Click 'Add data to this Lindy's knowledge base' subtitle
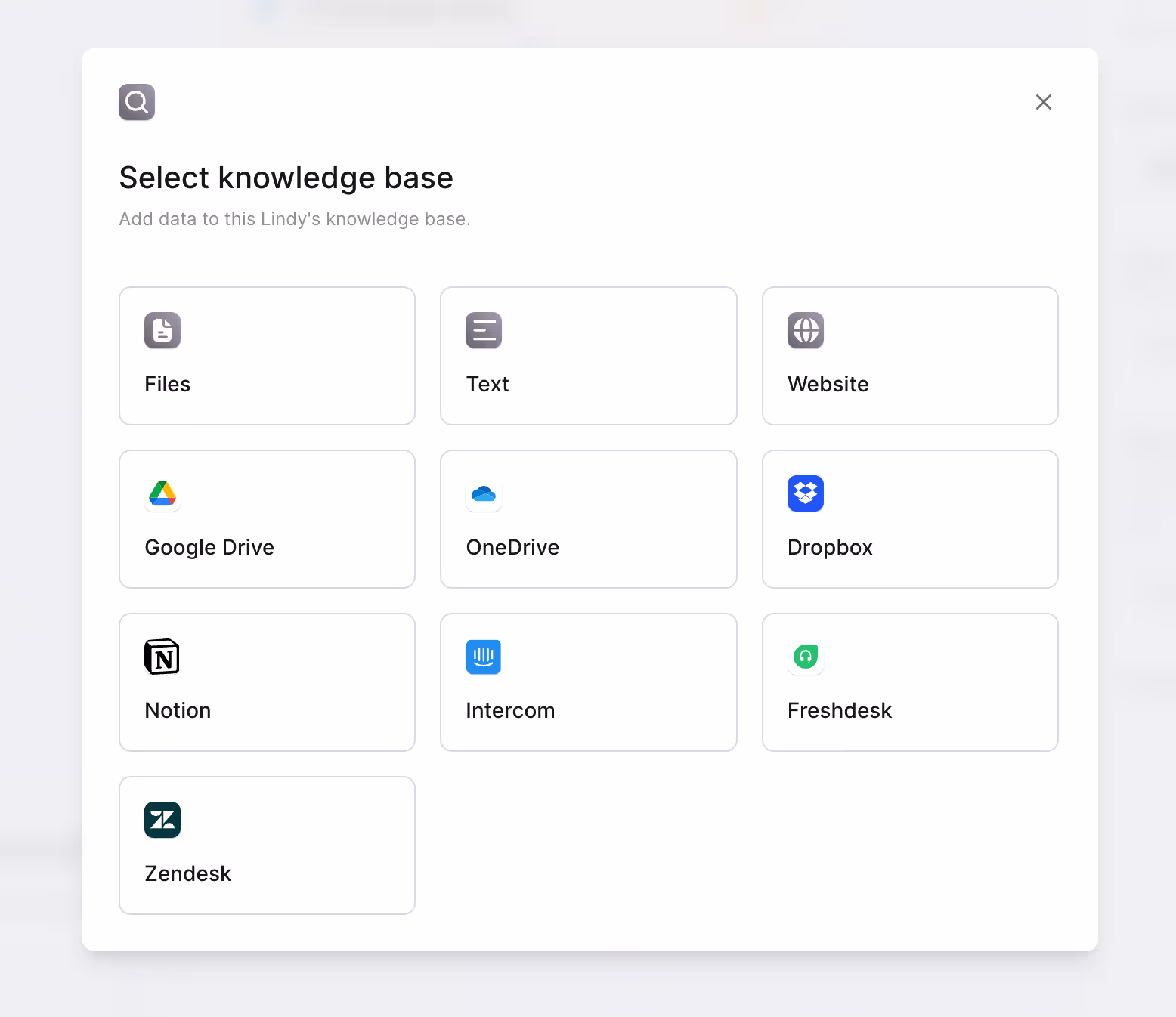The width and height of the screenshot is (1176, 1017). point(295,219)
